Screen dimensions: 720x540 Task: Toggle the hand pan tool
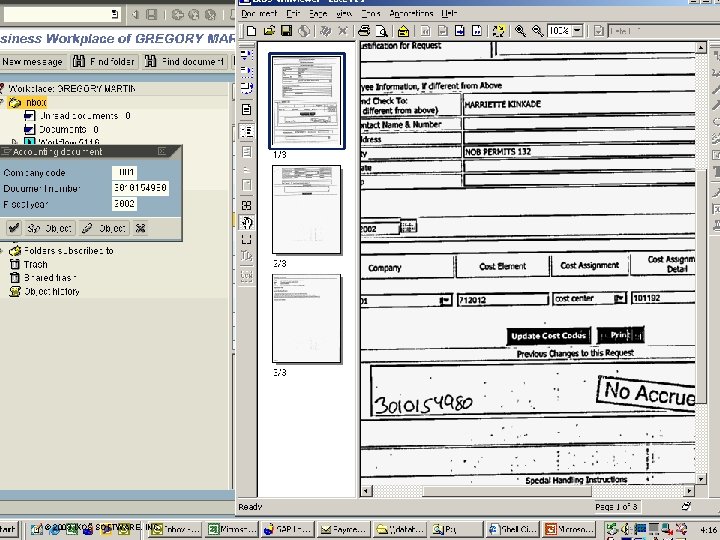click(x=247, y=223)
